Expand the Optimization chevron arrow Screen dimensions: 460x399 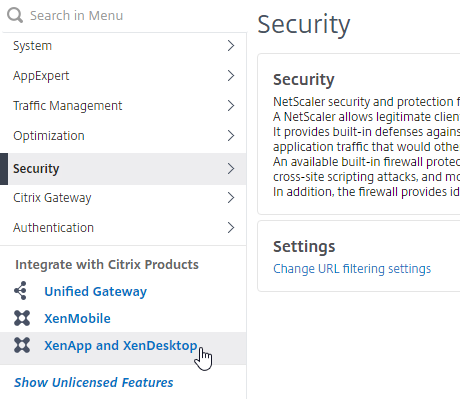(x=231, y=136)
